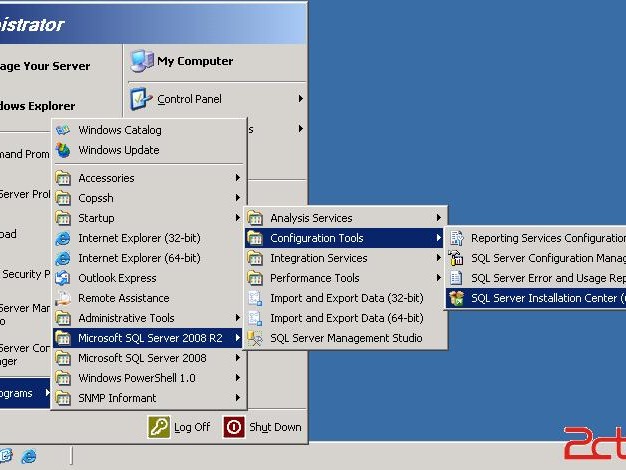Click the Accessories folder icon

(x=63, y=178)
